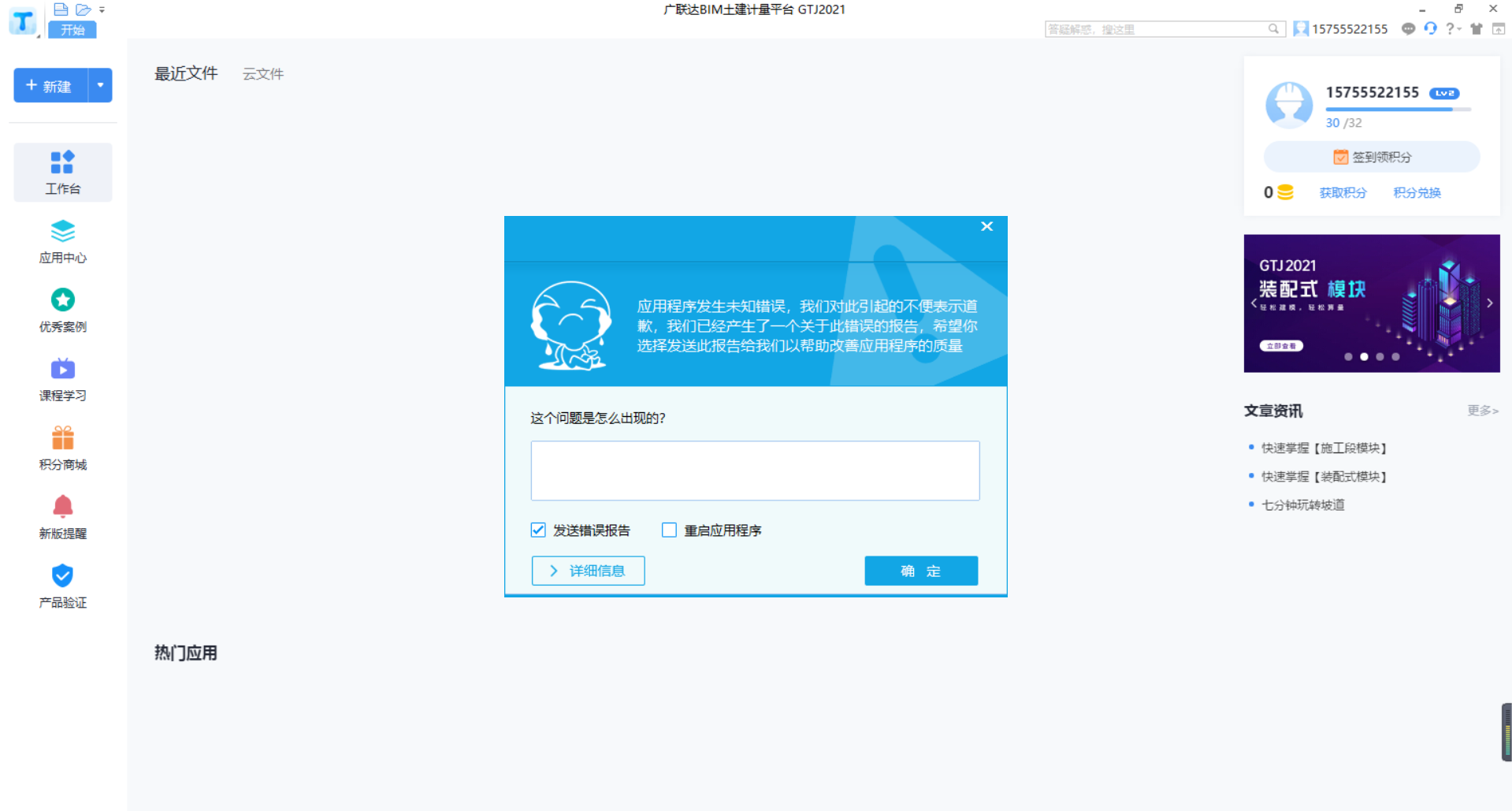
Task: Click the points progress bar
Action: click(x=1398, y=110)
